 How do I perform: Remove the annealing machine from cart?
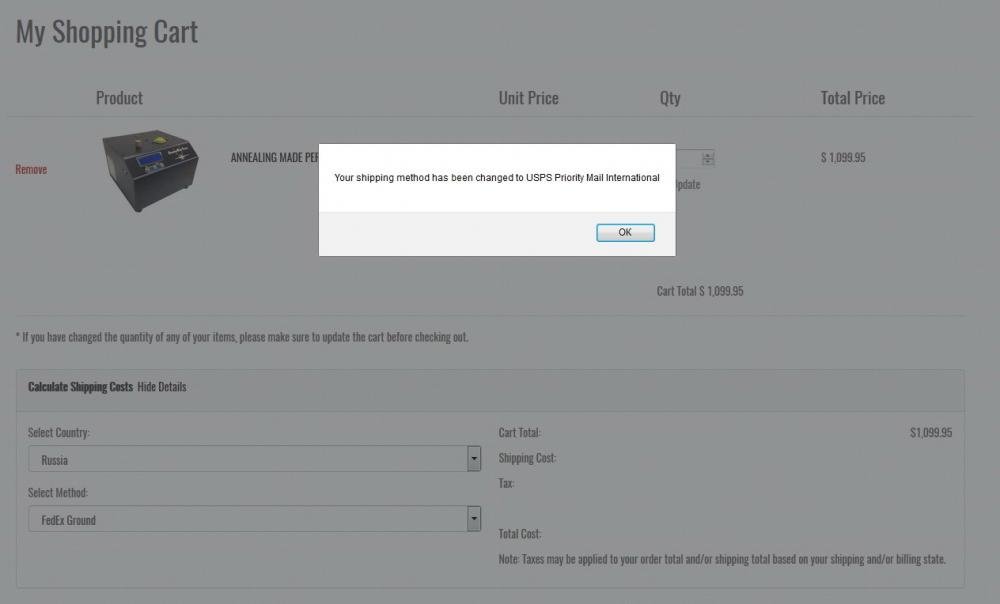31,169
